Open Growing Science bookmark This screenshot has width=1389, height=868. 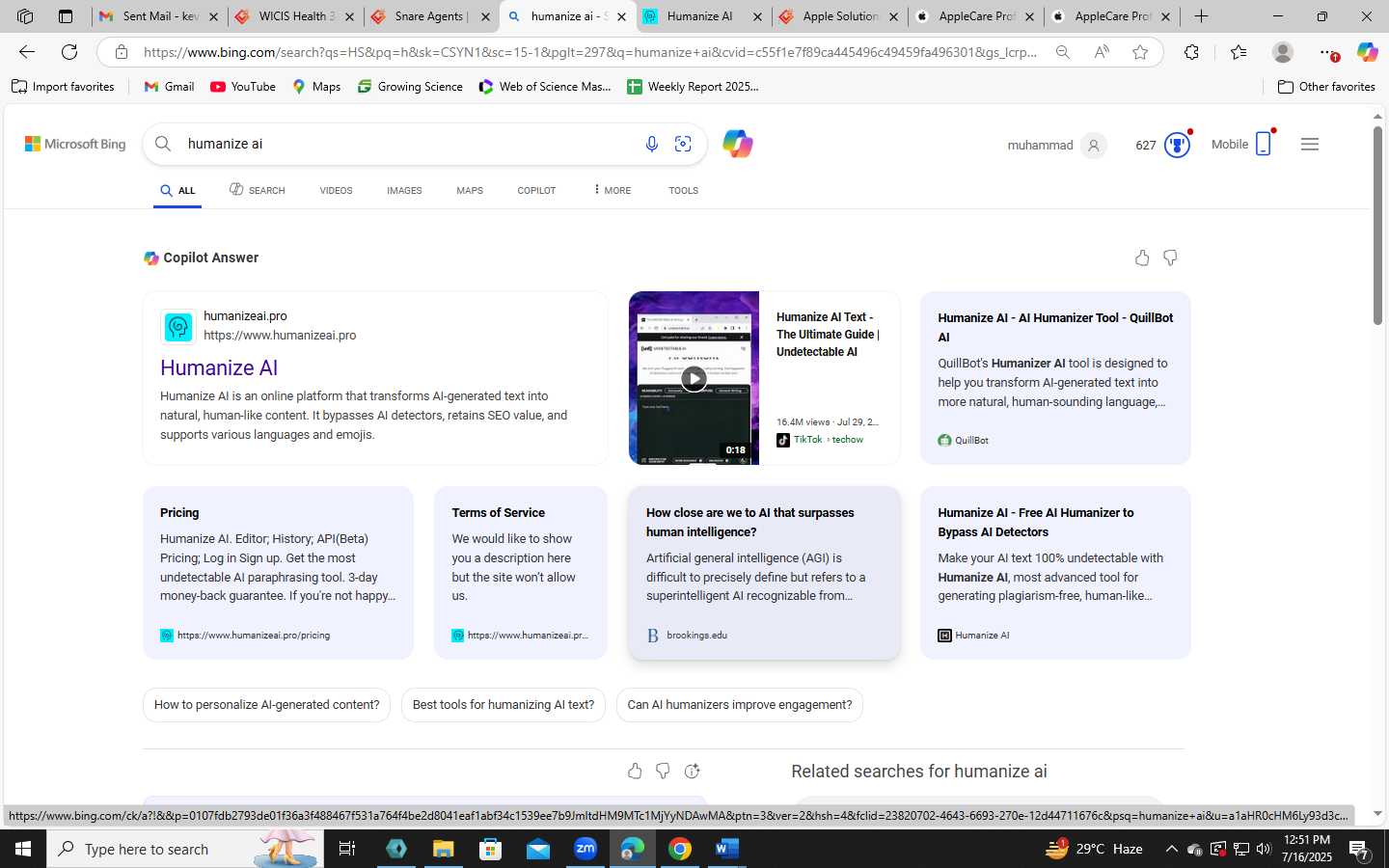[410, 87]
